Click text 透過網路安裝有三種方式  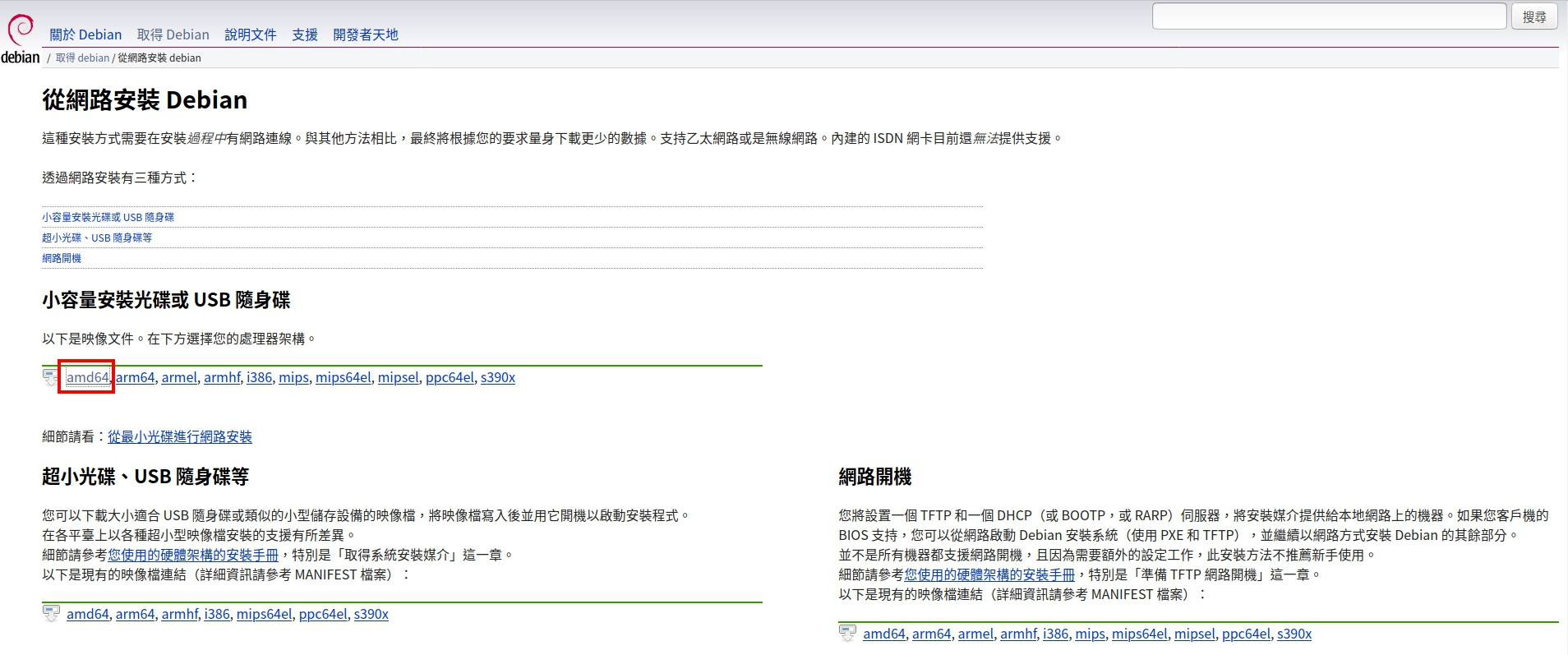(x=120, y=178)
